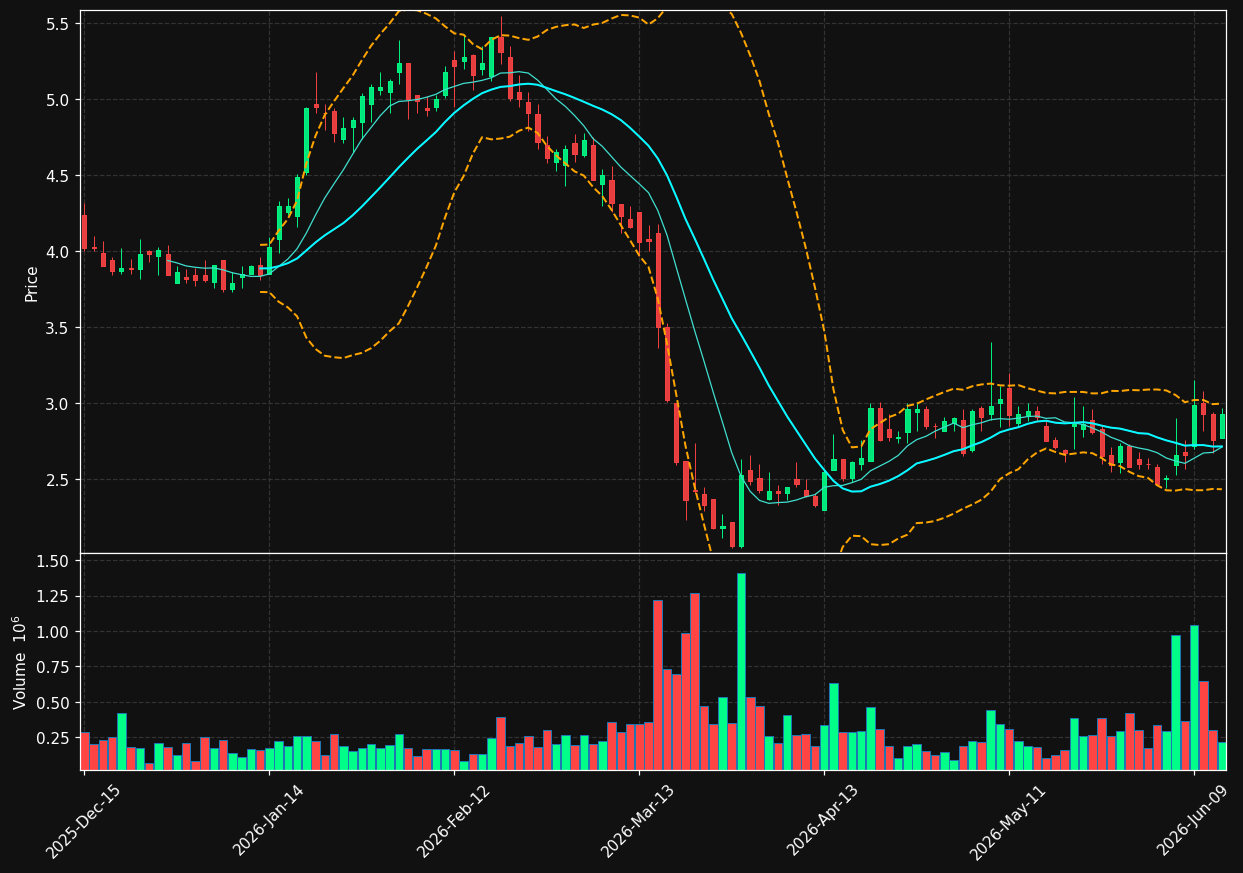Screen dimensions: 1243x873
Task: Click the 3.0 price axis label
Action: point(58,404)
